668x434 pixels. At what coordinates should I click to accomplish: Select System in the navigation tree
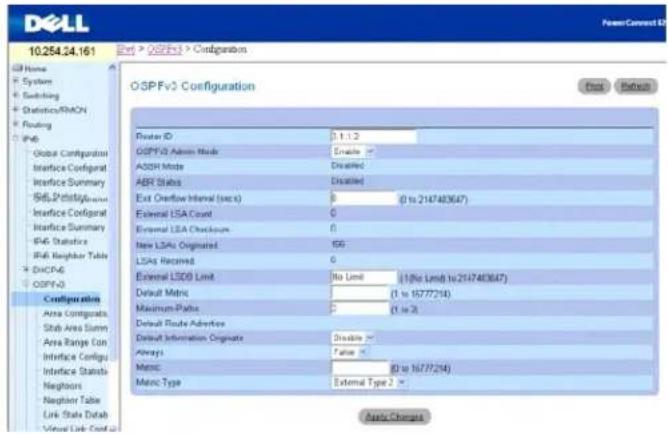point(37,81)
